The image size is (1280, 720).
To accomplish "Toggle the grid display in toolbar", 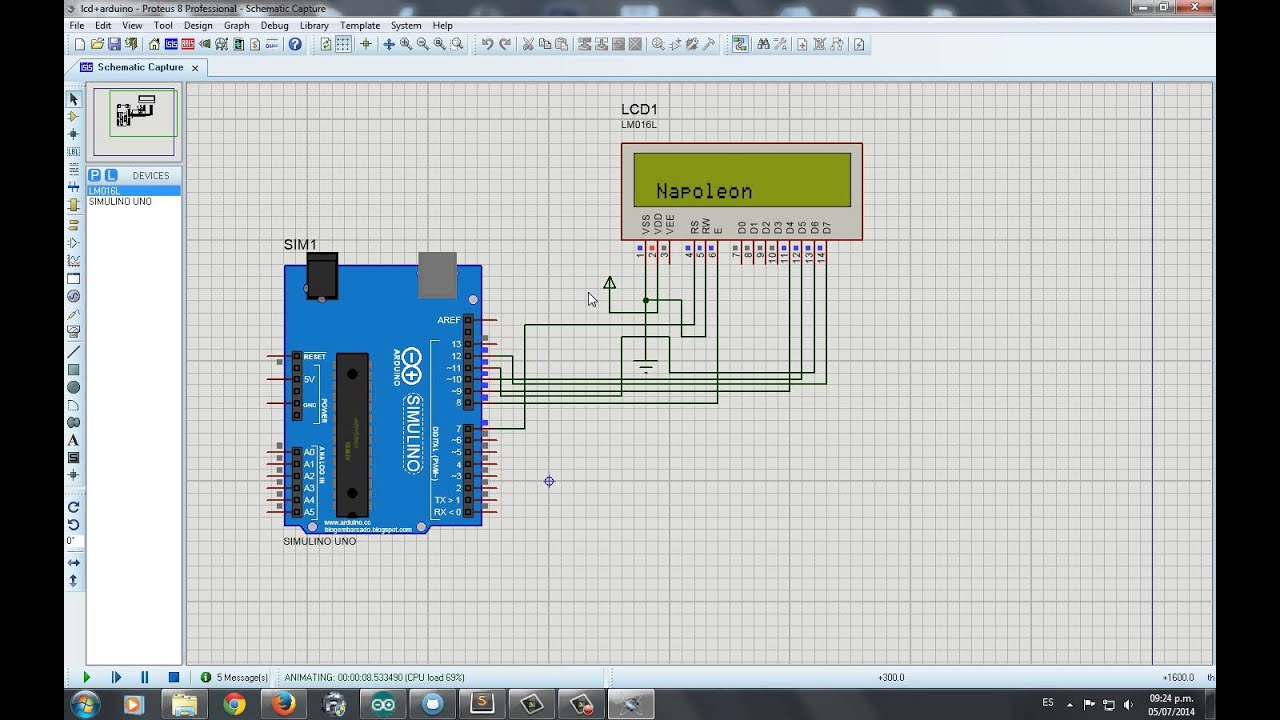I will (343, 44).
